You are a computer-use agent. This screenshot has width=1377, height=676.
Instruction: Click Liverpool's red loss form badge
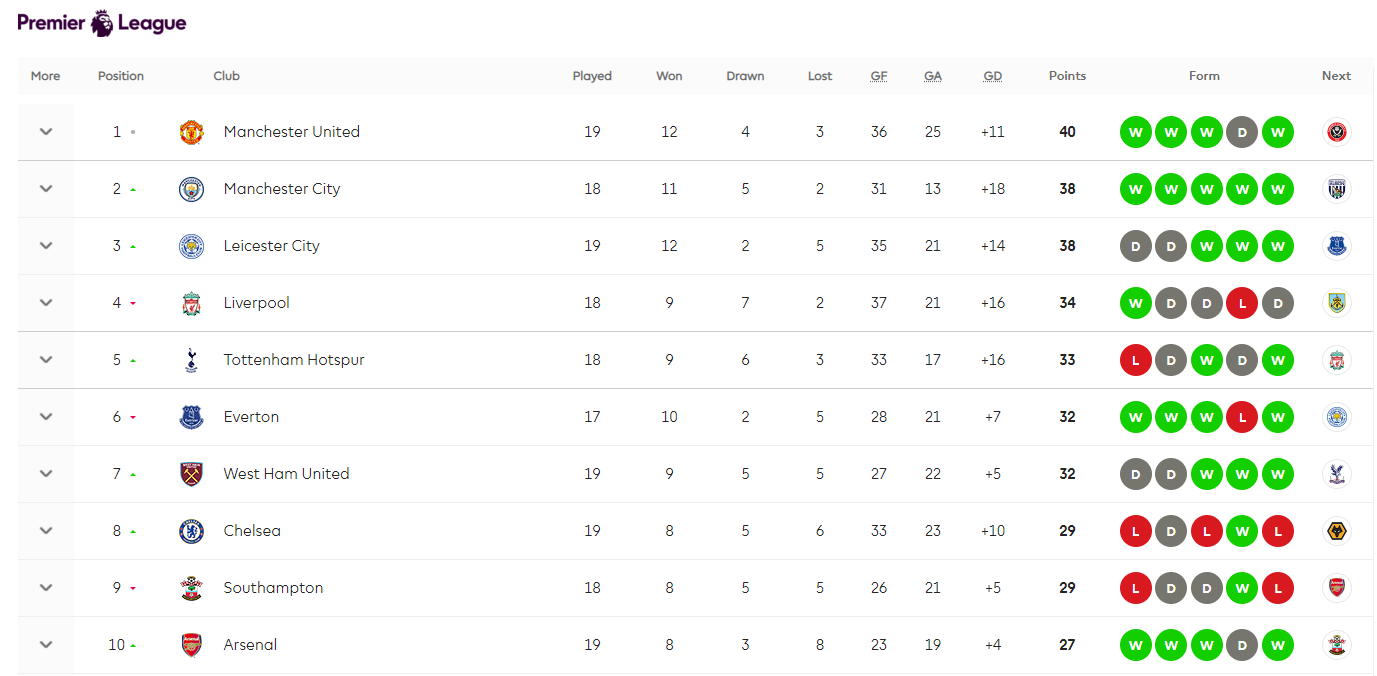pos(1242,303)
